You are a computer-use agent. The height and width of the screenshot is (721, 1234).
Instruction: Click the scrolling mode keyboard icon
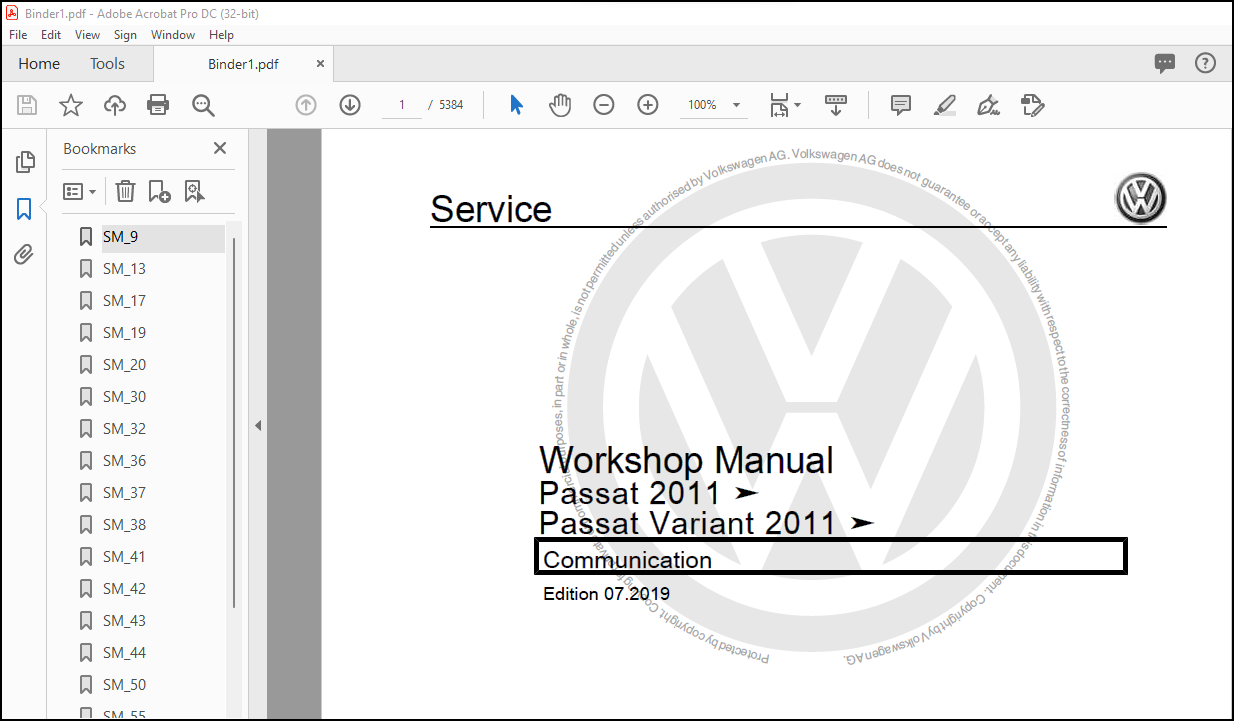coord(836,105)
